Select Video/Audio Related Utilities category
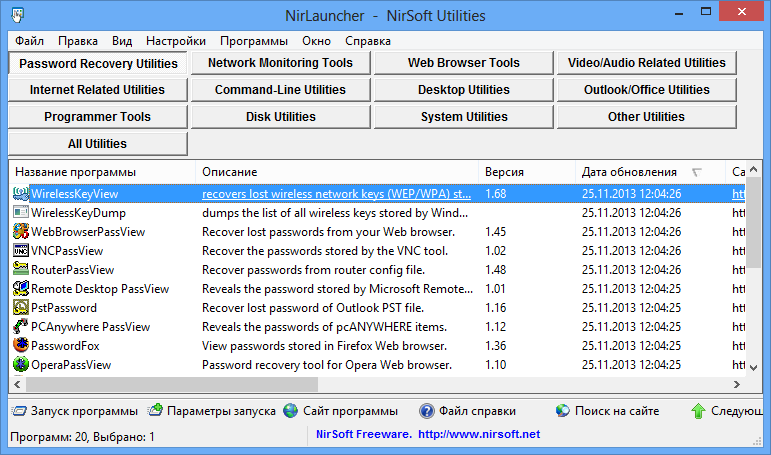The height and width of the screenshot is (455, 771). coord(647,63)
